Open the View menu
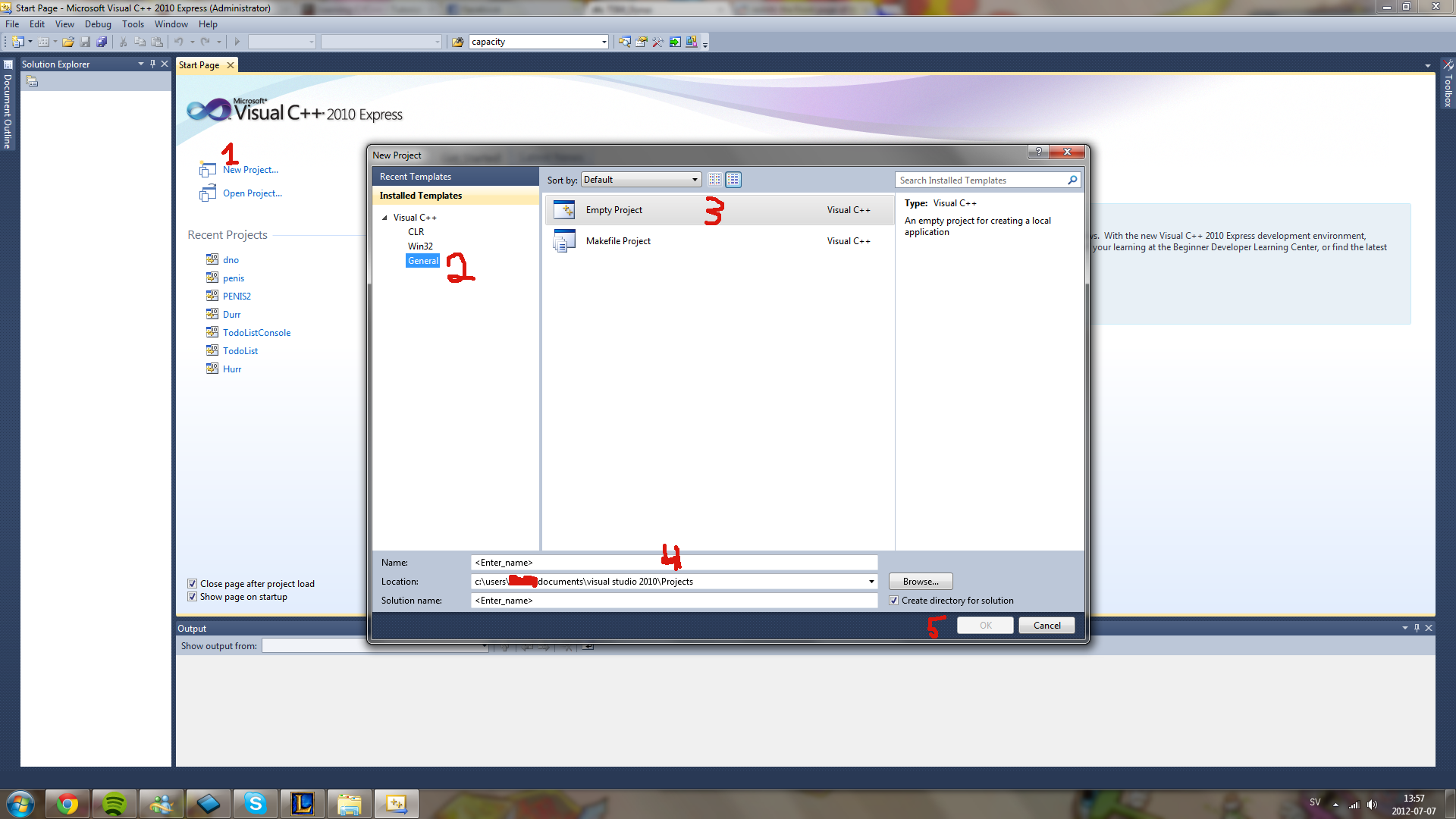1456x819 pixels. [64, 24]
